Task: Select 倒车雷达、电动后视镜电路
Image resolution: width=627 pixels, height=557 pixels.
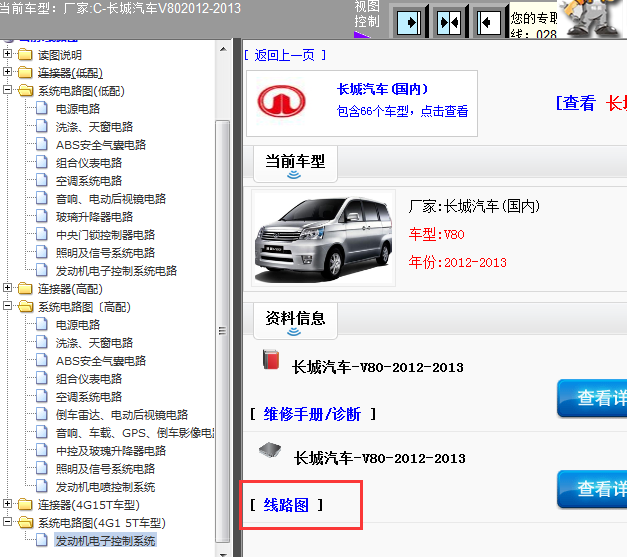Action: pos(122,415)
